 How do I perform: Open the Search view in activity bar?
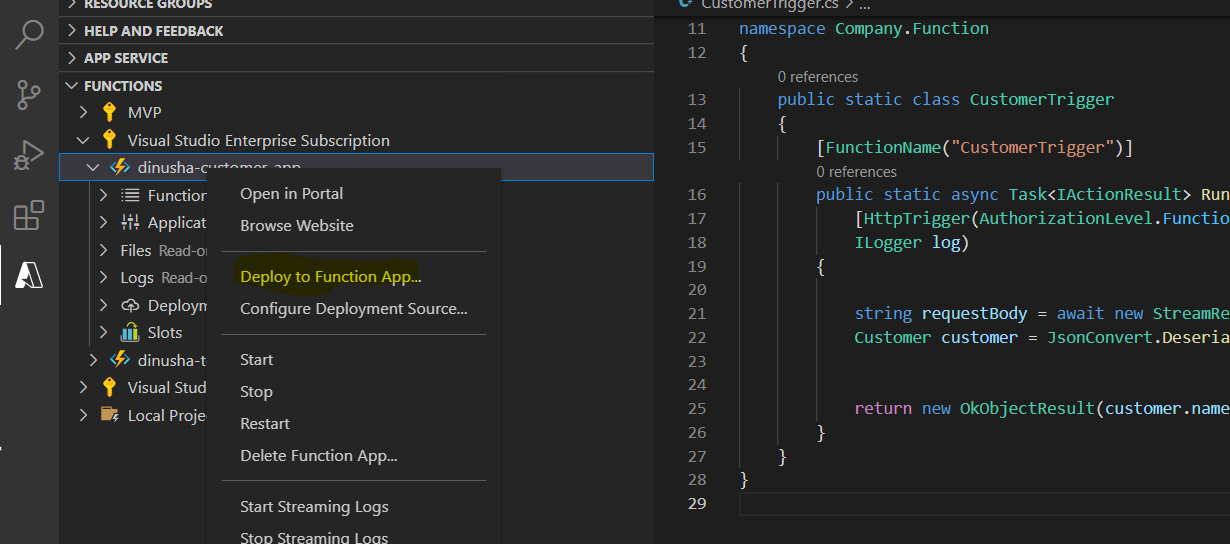(29, 36)
